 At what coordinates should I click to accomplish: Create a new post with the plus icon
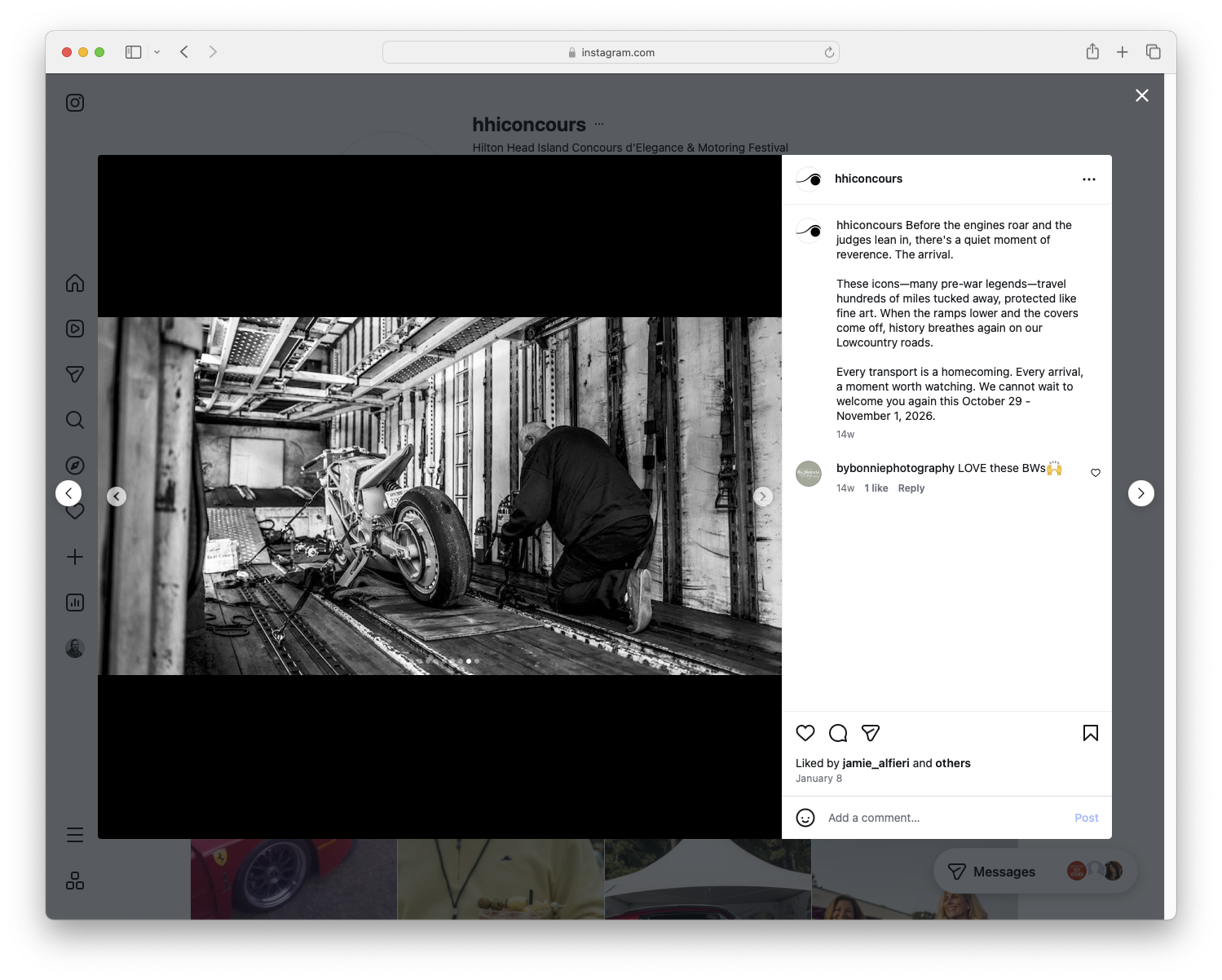pyautogui.click(x=75, y=557)
